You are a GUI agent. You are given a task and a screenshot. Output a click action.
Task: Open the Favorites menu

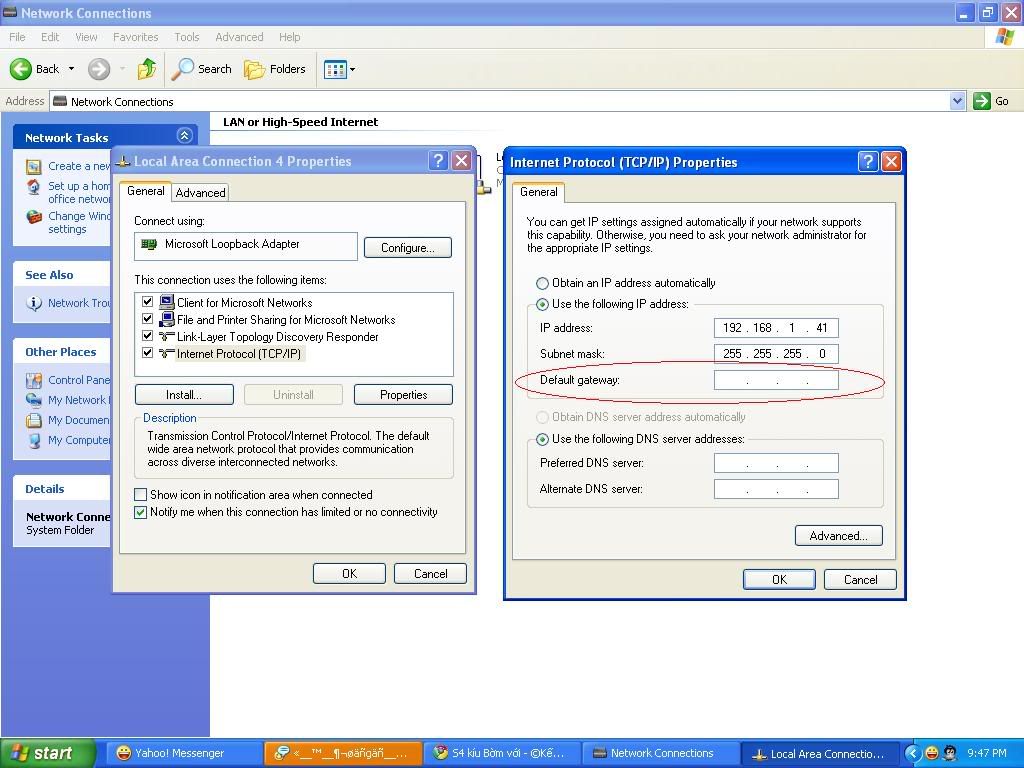[135, 37]
